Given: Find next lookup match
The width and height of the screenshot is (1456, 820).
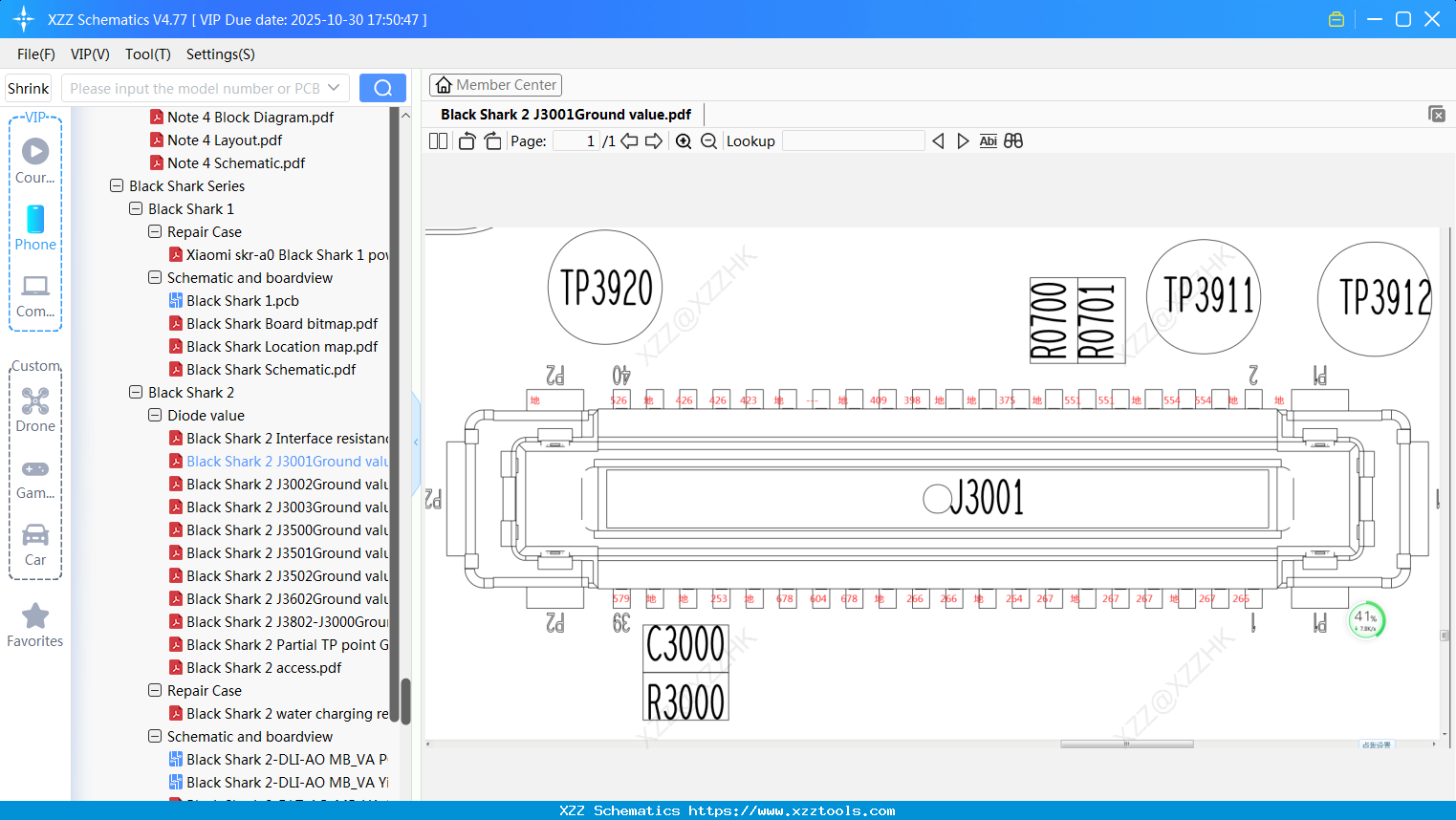Looking at the screenshot, I should coord(963,141).
